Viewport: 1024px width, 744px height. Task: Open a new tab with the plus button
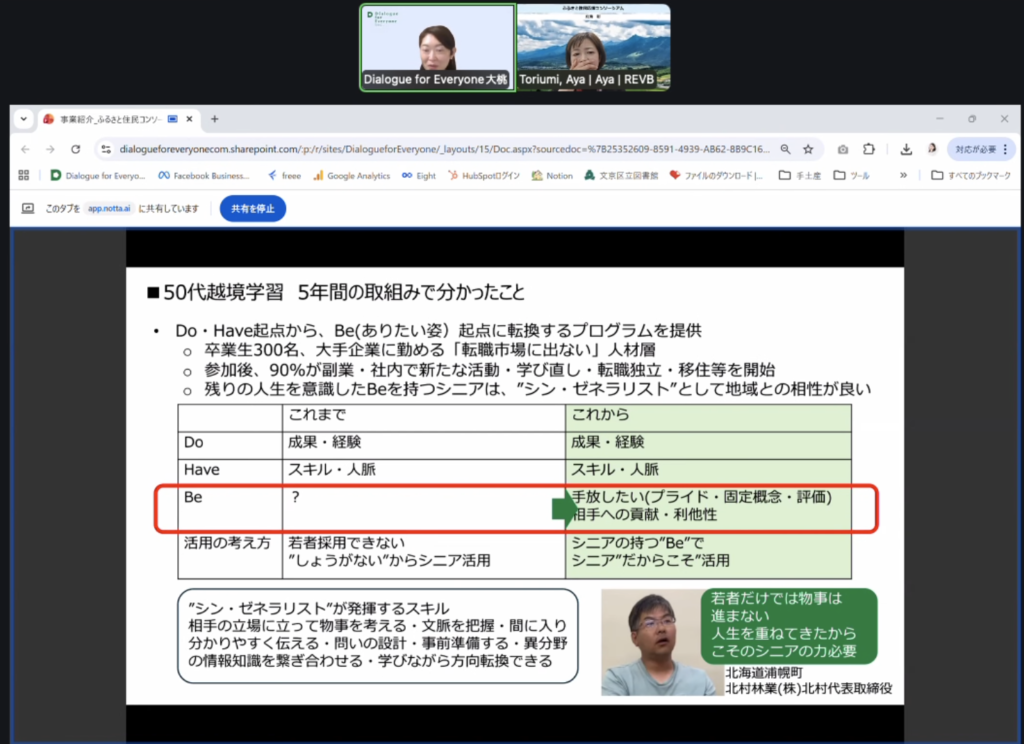(x=214, y=119)
